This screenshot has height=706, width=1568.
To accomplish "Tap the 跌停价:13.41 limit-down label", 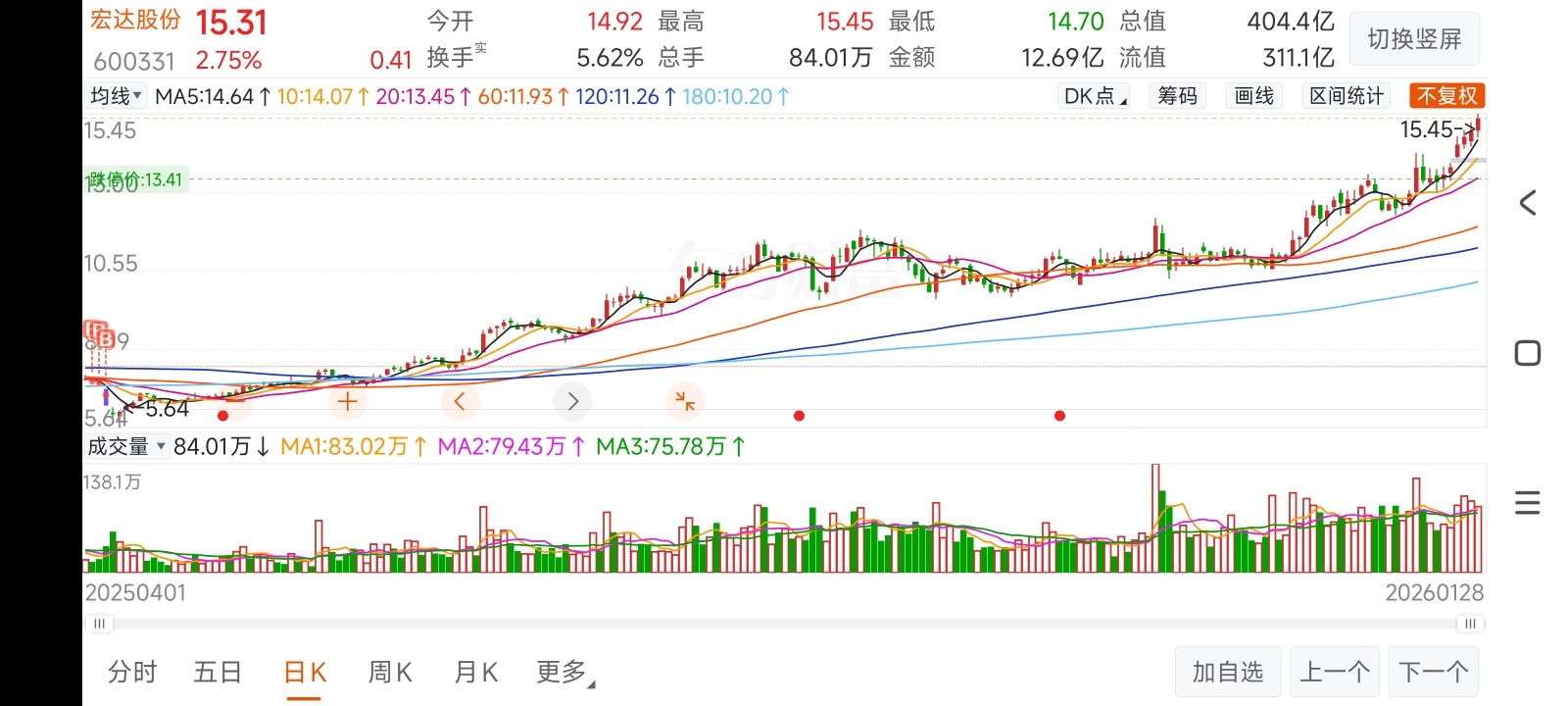I will click(x=136, y=179).
